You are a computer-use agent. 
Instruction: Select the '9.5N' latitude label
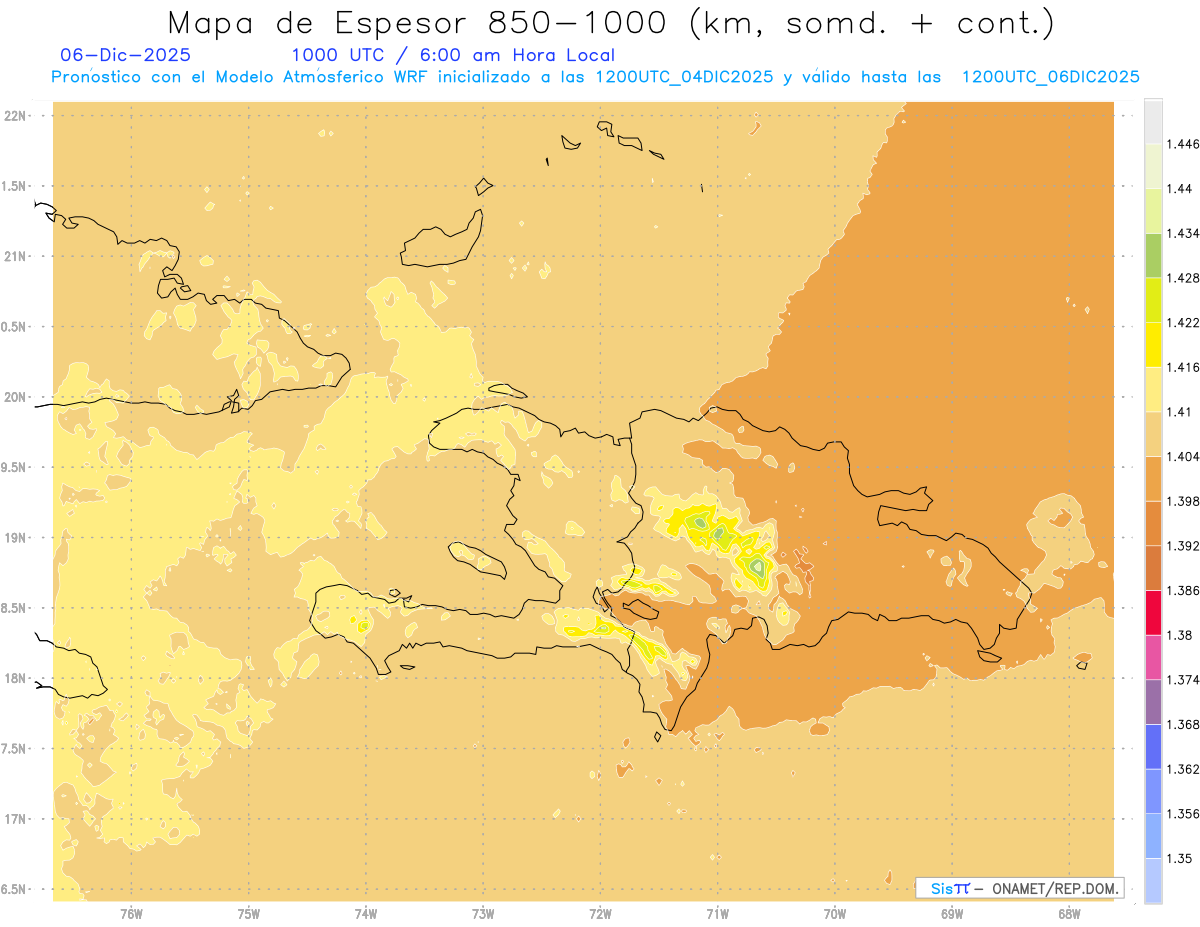[x=15, y=467]
